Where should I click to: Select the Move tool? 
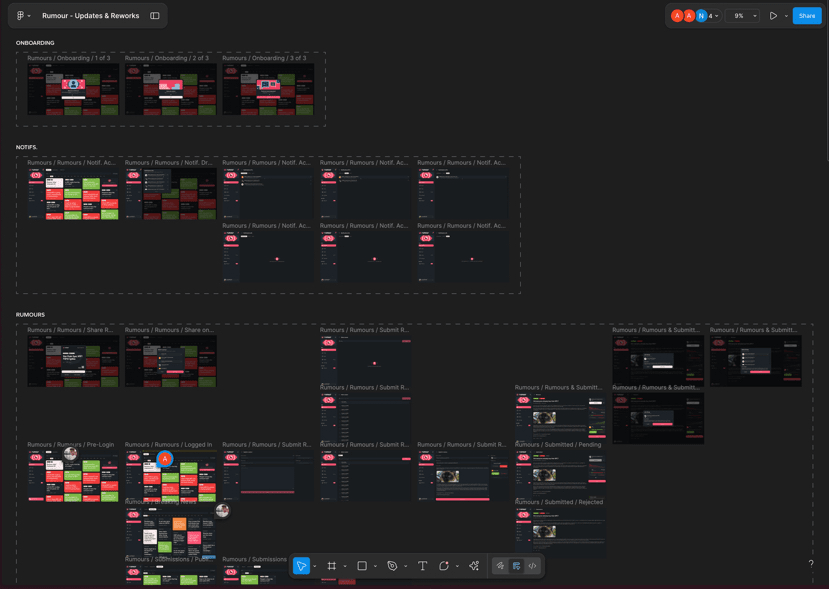click(301, 566)
